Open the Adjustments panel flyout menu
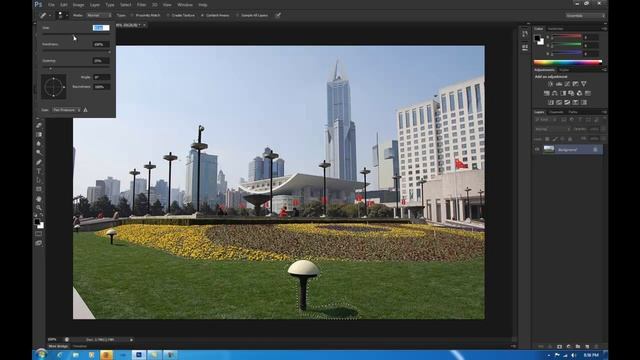This screenshot has width=640, height=360. (604, 70)
